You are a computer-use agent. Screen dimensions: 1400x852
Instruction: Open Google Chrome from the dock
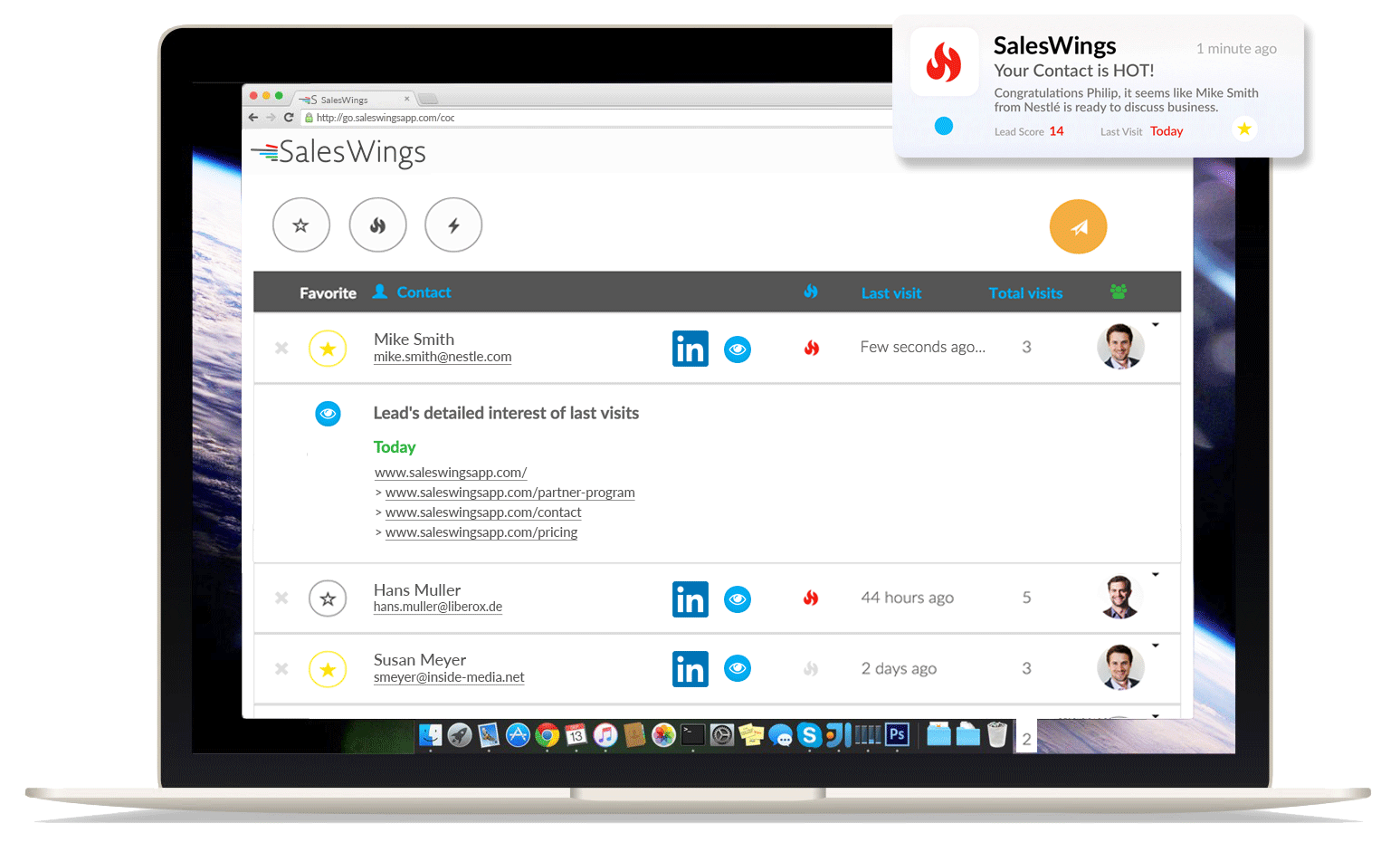[x=547, y=735]
